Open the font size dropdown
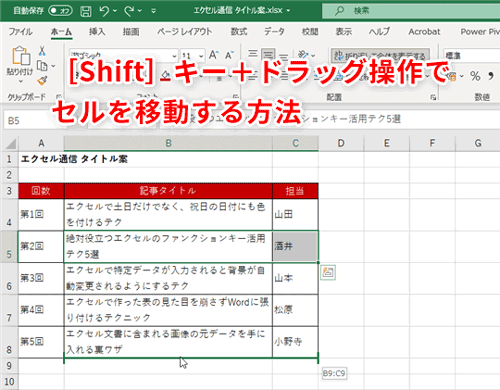 [x=201, y=55]
